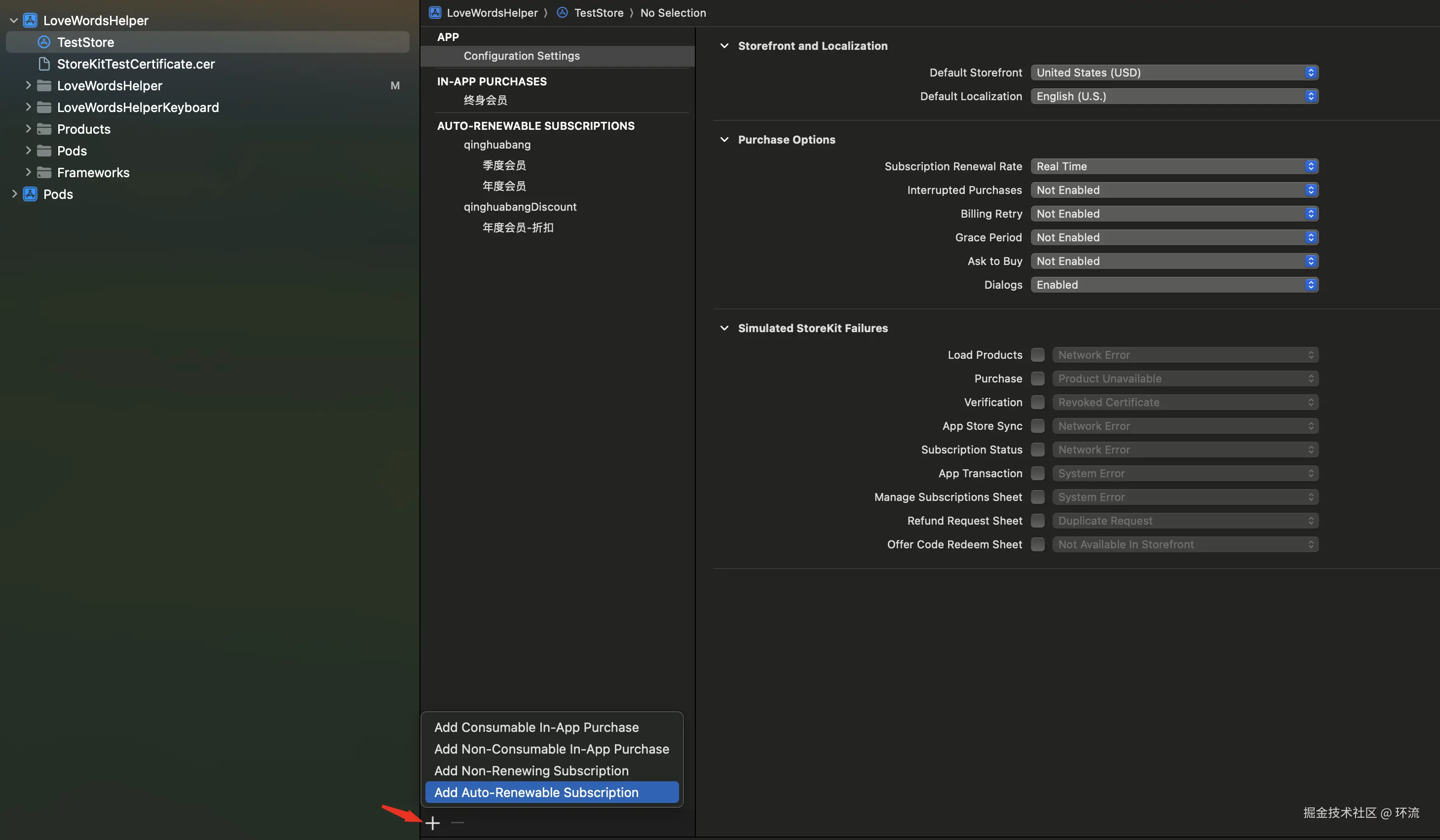Select the qinghuabangDiscount subscription group
The image size is (1440, 840).
(520, 207)
